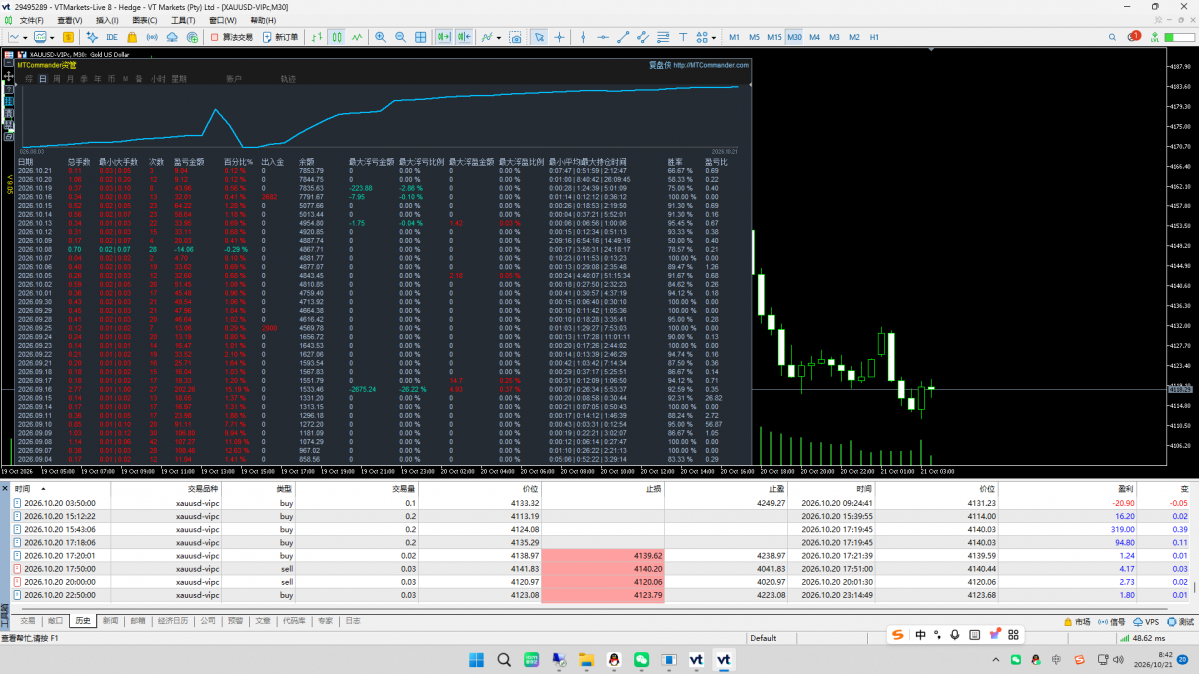
Task: Open the IDE MetaEditor button
Action: pos(112,37)
